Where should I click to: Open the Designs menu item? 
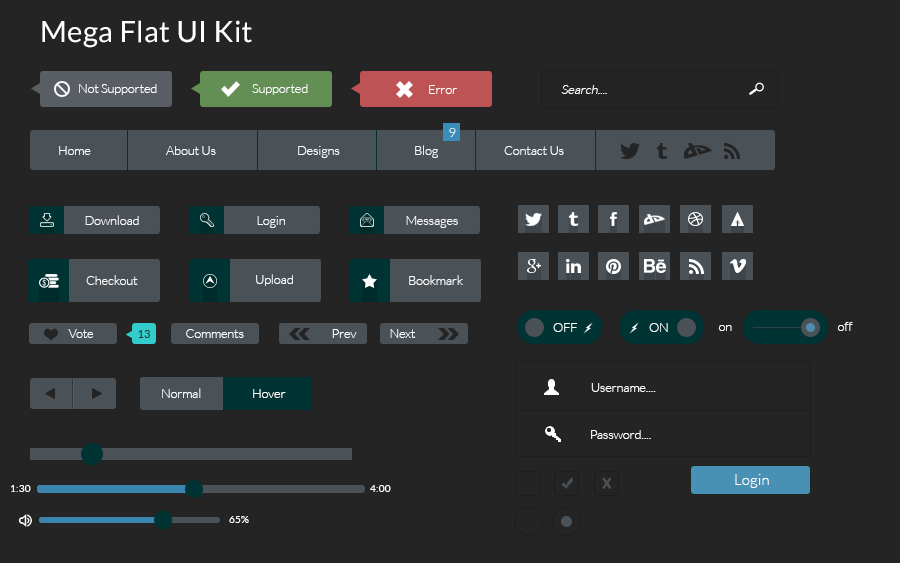(x=317, y=150)
